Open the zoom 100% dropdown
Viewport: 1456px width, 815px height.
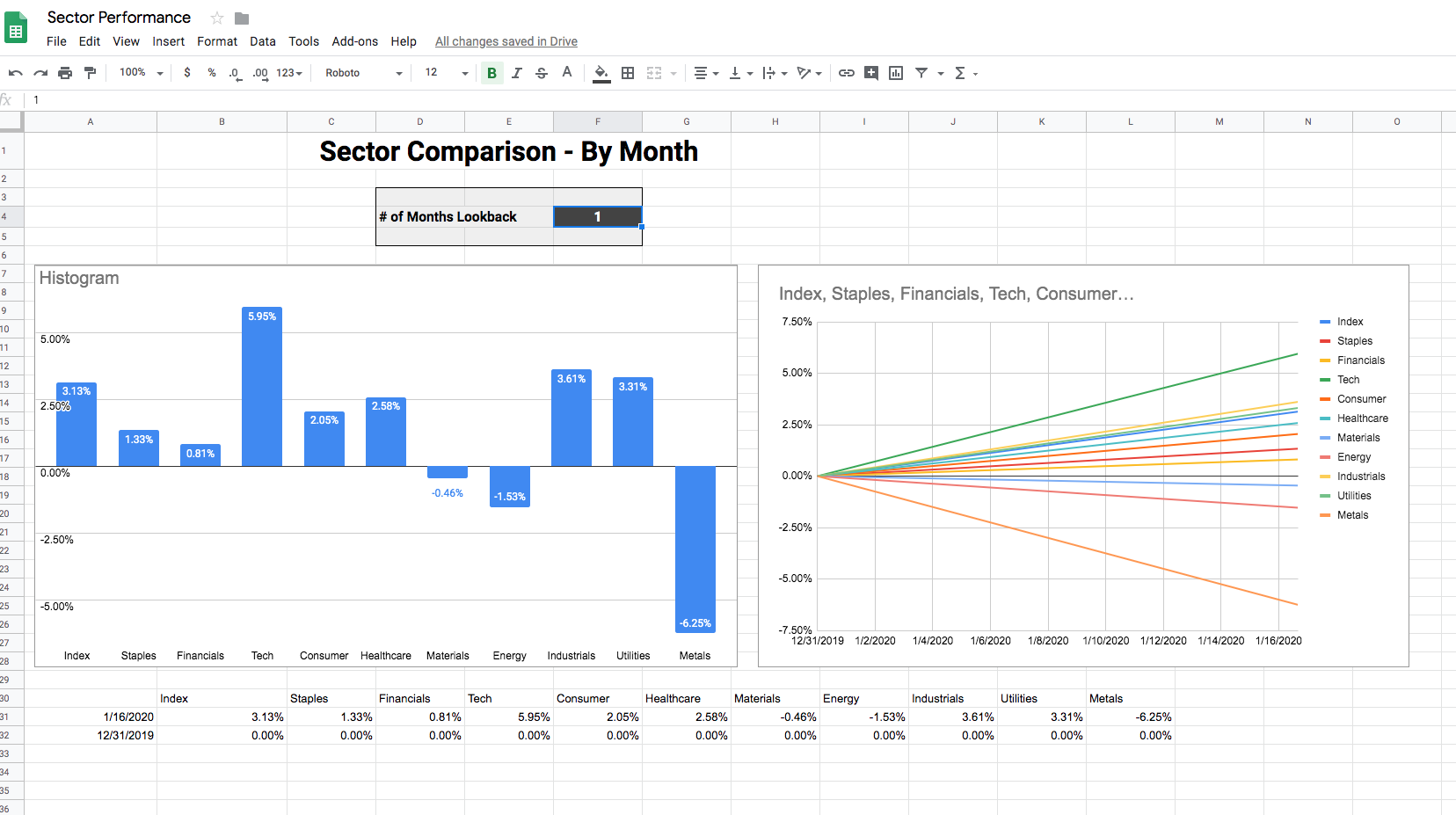[141, 73]
